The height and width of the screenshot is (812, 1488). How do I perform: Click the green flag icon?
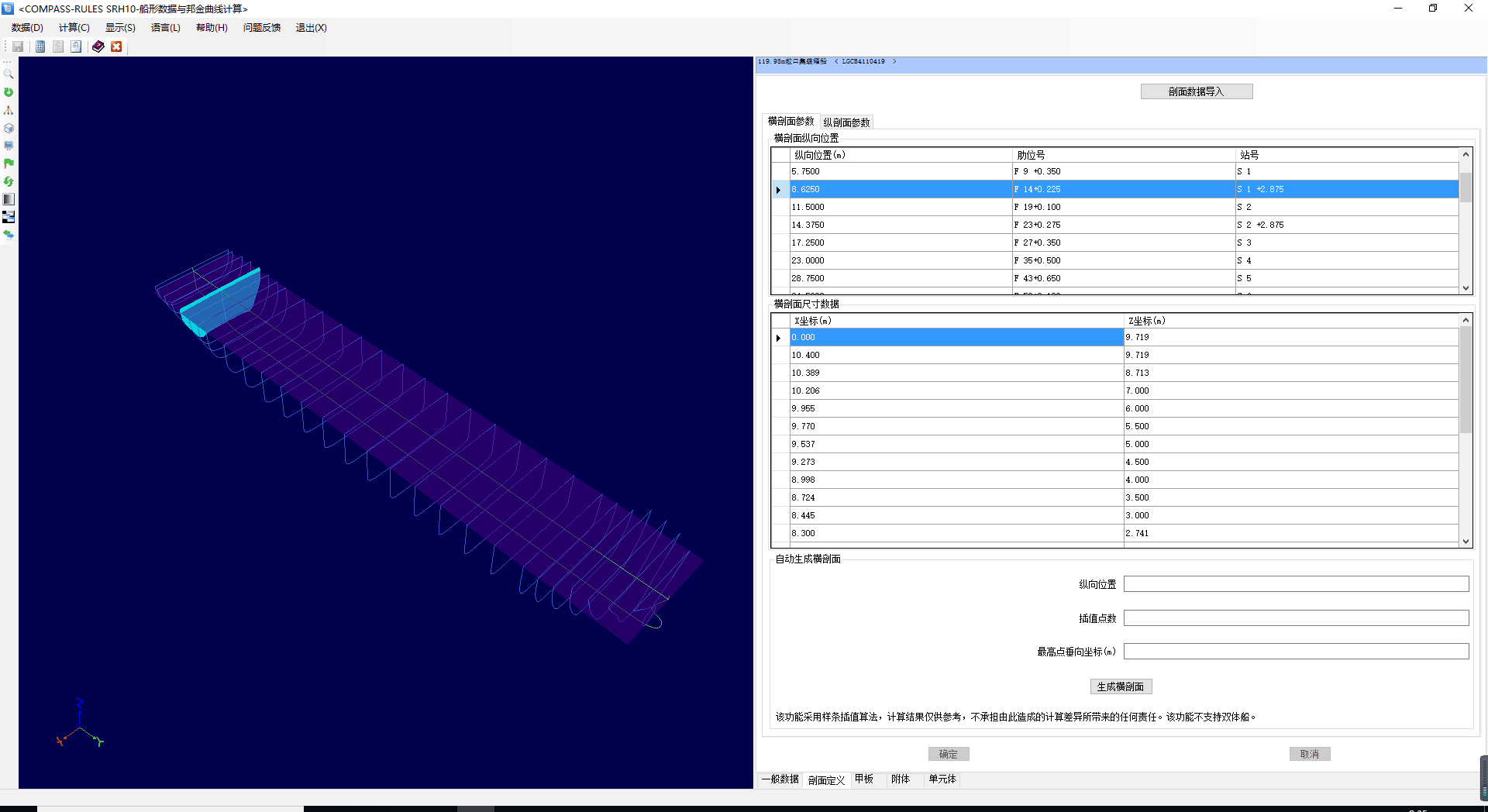(x=9, y=163)
